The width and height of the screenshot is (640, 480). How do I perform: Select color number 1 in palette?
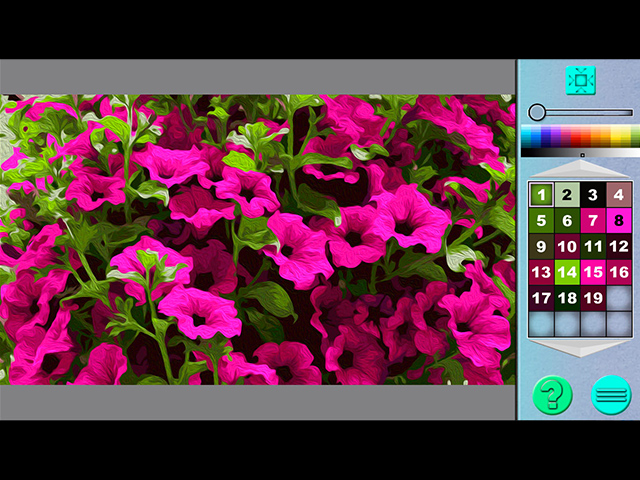click(541, 195)
